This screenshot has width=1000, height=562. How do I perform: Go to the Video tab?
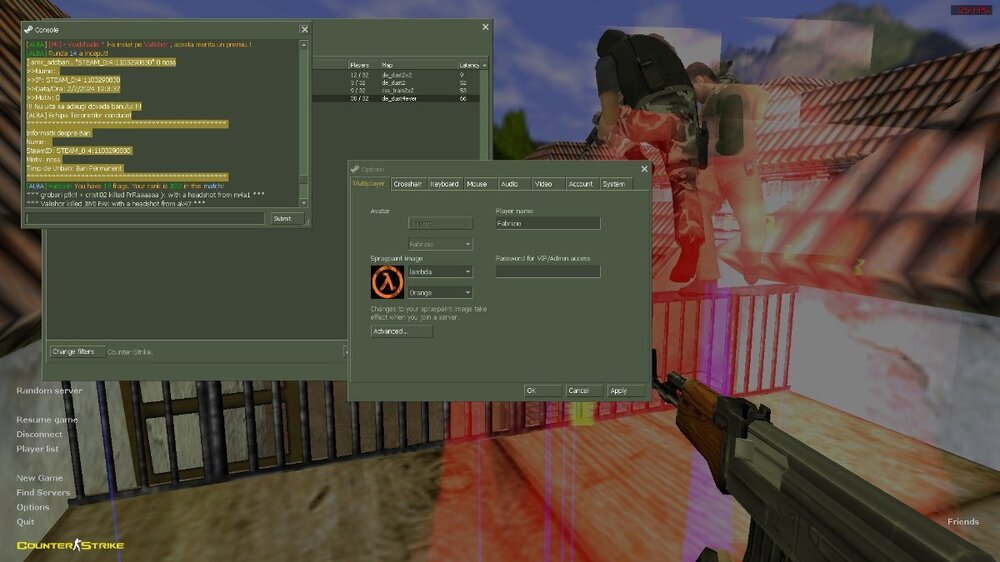pos(543,184)
